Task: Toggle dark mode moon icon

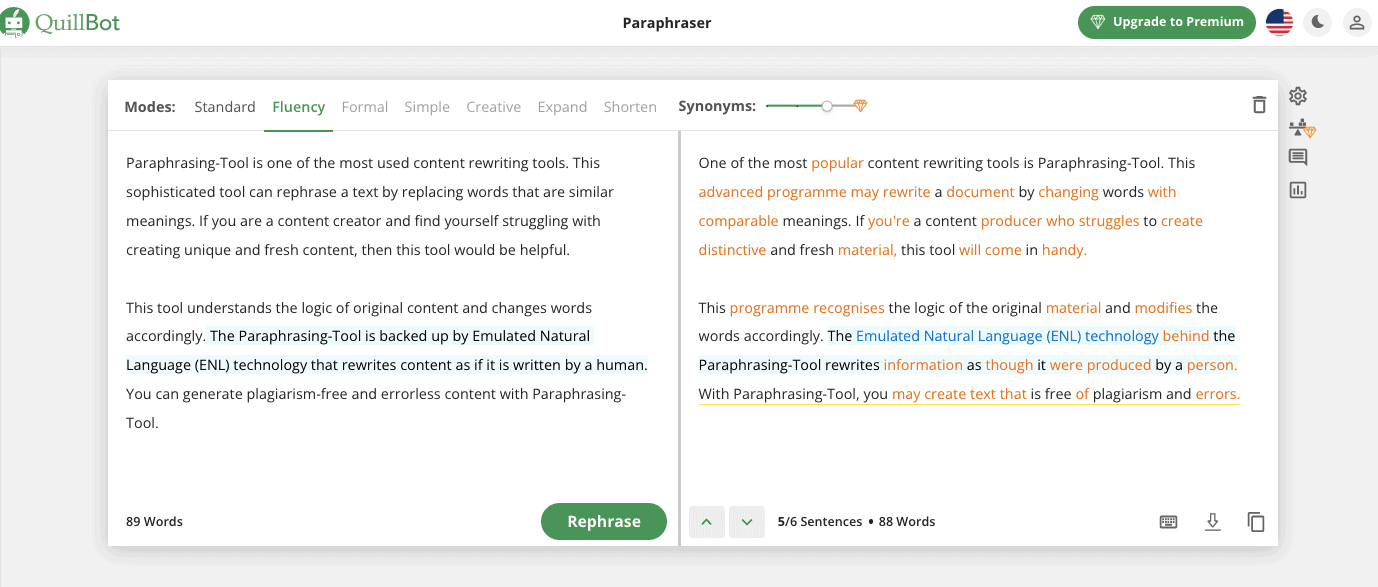Action: pos(1318,22)
